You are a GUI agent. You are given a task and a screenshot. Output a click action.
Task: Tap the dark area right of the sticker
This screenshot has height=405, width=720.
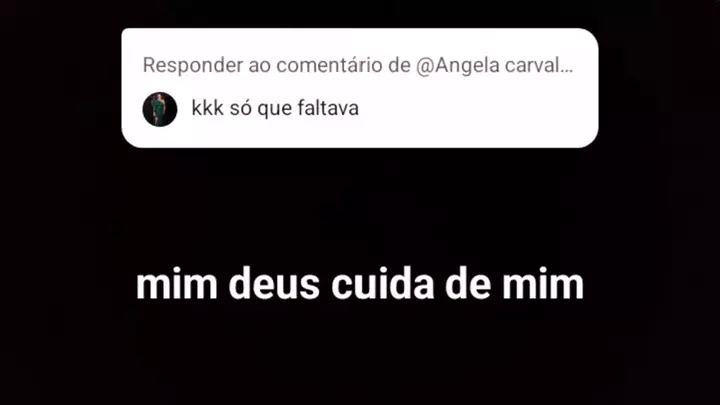tap(659, 88)
